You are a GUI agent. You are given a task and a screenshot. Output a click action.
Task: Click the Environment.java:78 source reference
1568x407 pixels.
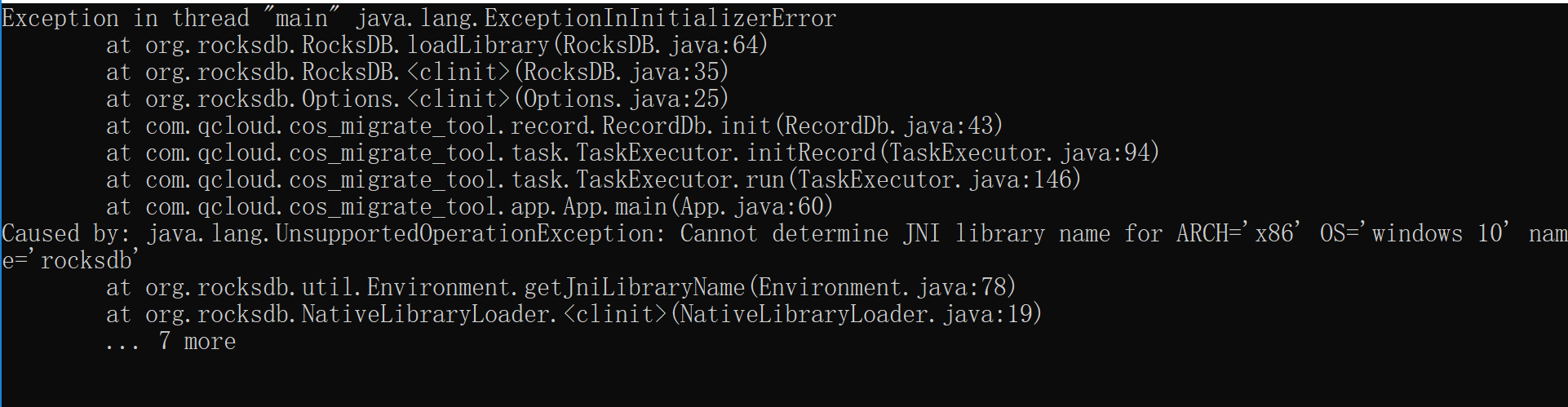[882, 287]
